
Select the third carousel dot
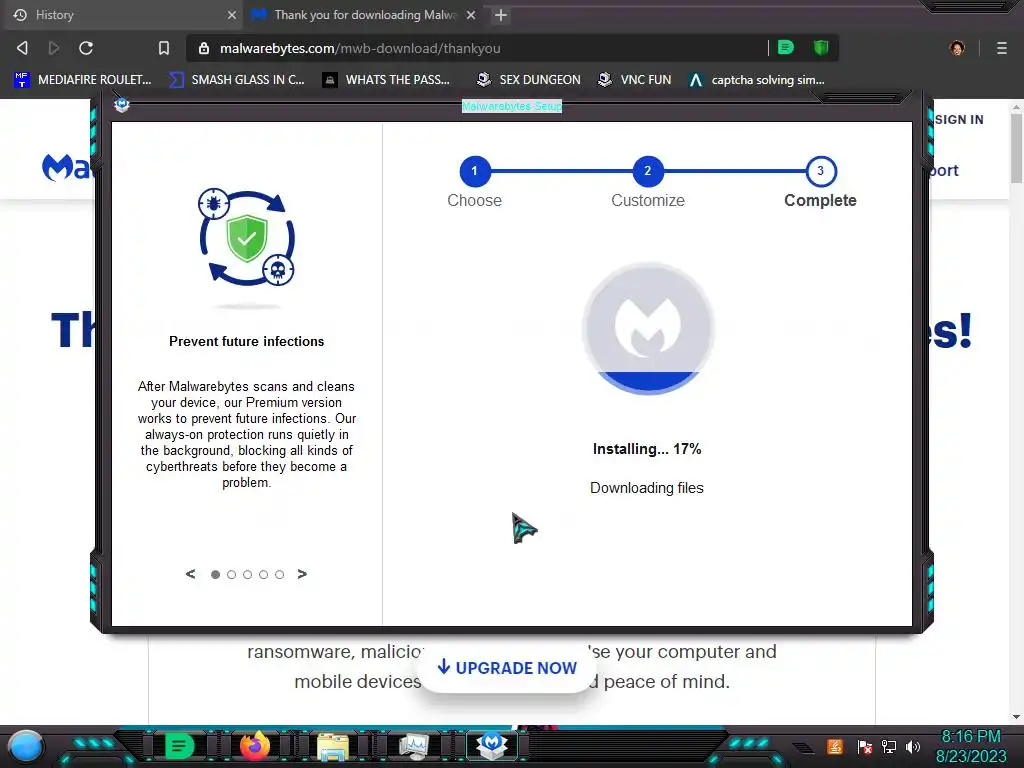(248, 575)
